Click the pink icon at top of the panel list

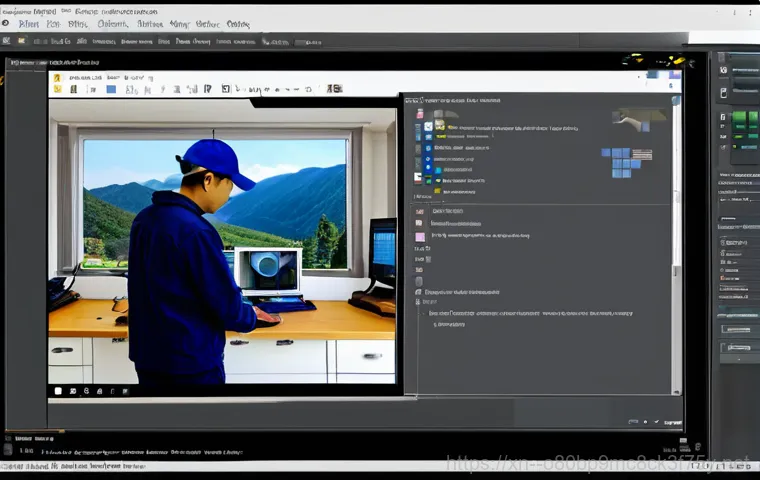point(420,114)
